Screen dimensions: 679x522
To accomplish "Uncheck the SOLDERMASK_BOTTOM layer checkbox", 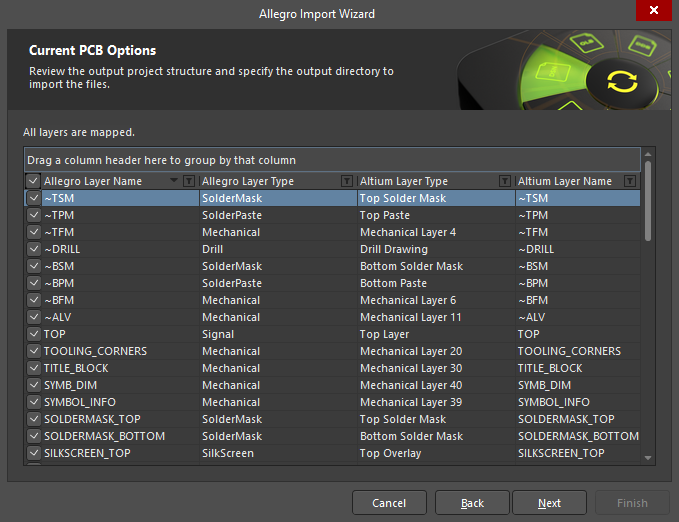I will [34, 436].
